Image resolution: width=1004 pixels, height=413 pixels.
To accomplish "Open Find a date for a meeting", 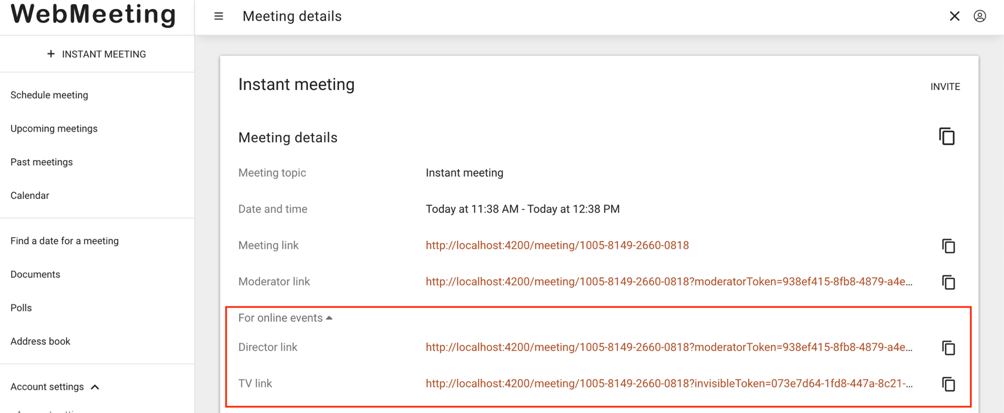I will 65,241.
